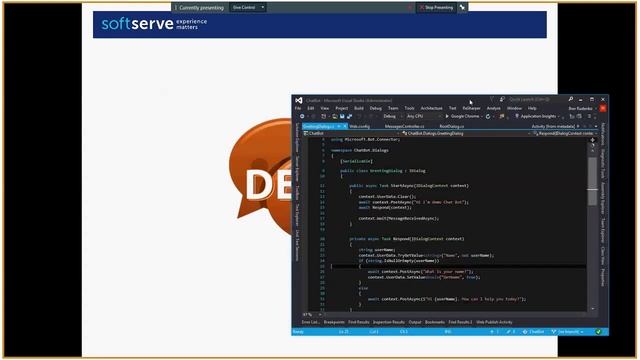The width and height of the screenshot is (640, 360).
Task: Open the View menu
Action: point(324,108)
